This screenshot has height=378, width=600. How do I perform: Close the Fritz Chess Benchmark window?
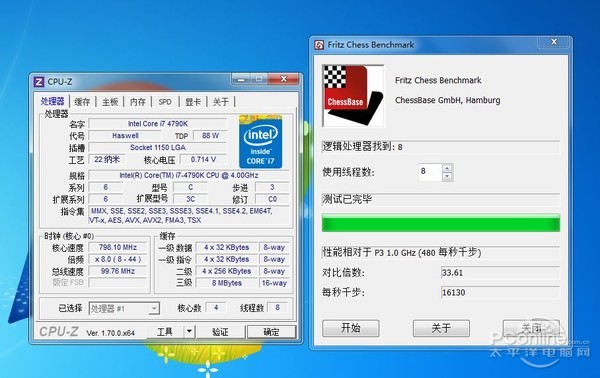554,42
